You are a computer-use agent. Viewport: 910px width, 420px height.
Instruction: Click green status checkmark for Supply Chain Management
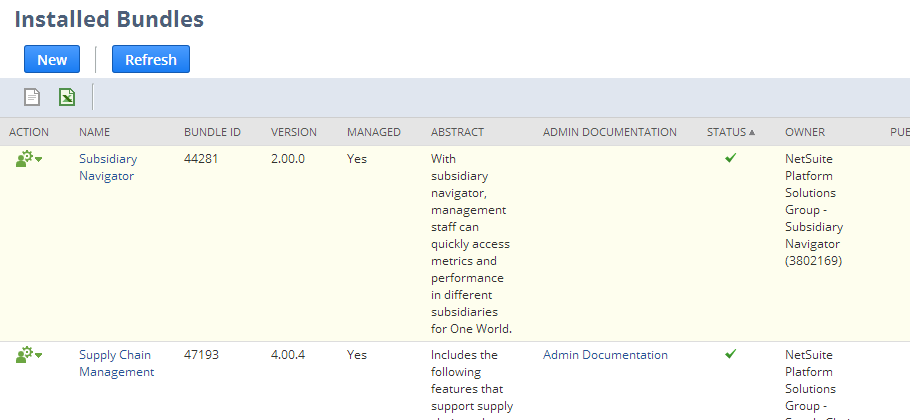(x=731, y=353)
